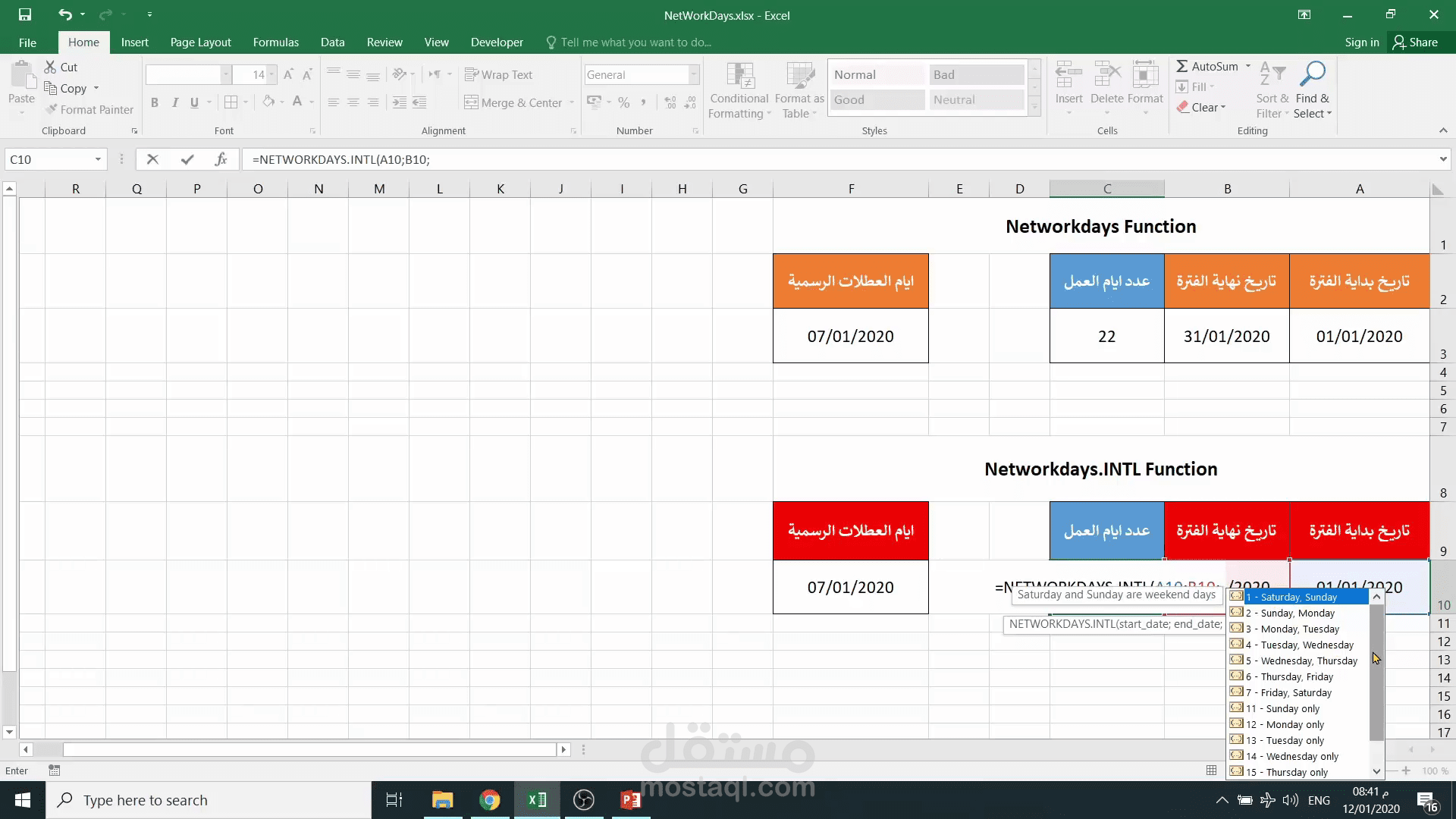Expand the Font Size dropdown
This screenshot has width=1456, height=819.
click(271, 74)
